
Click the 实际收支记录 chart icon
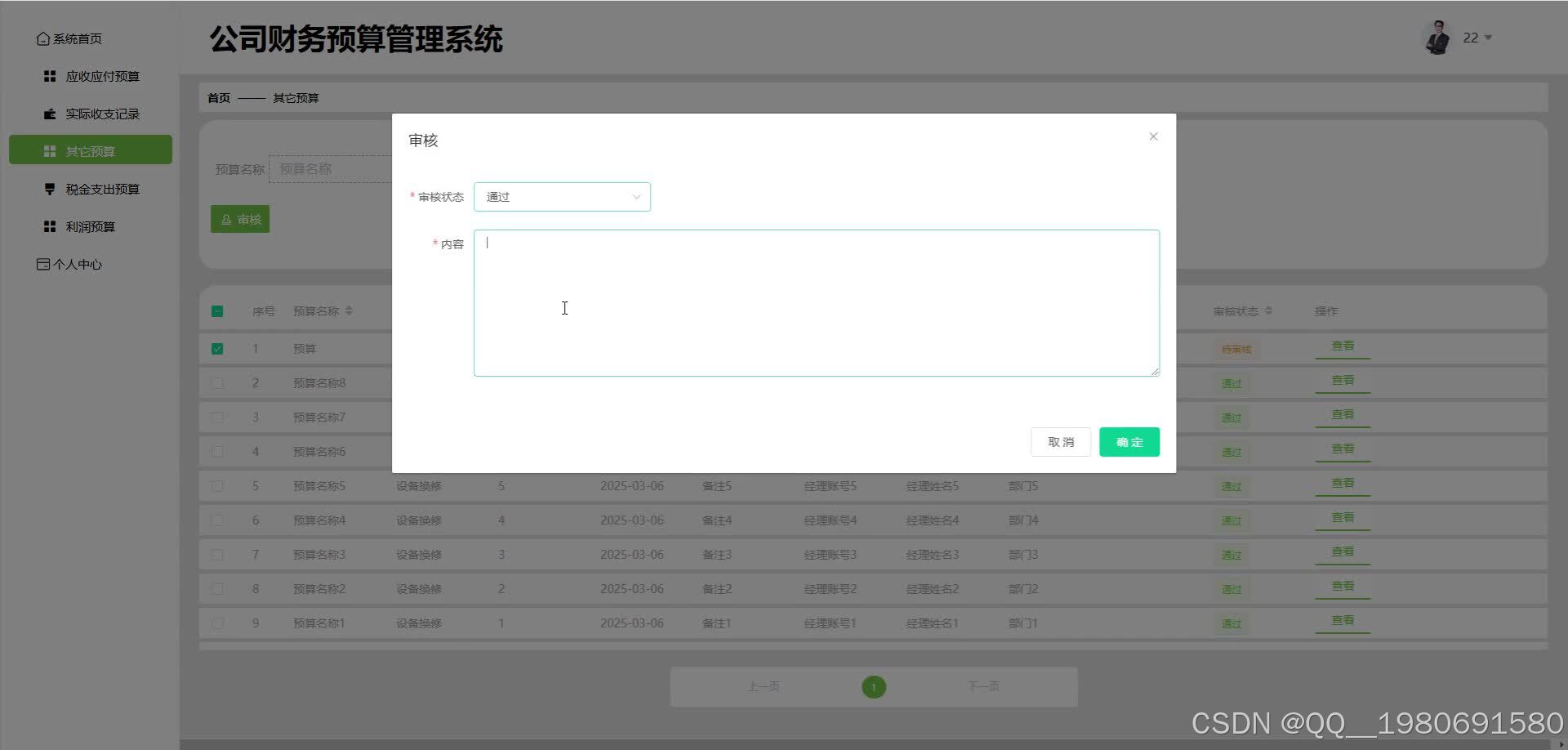click(x=49, y=114)
